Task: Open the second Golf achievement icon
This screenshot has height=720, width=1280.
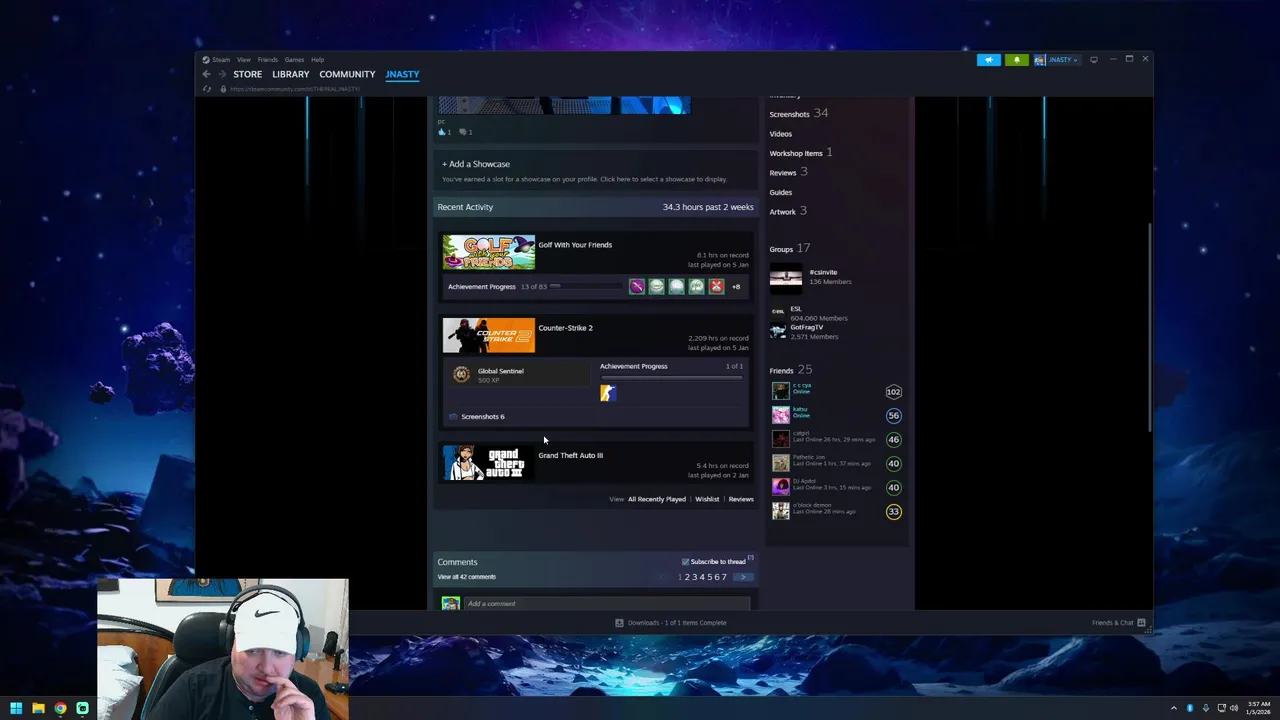Action: pos(657,287)
